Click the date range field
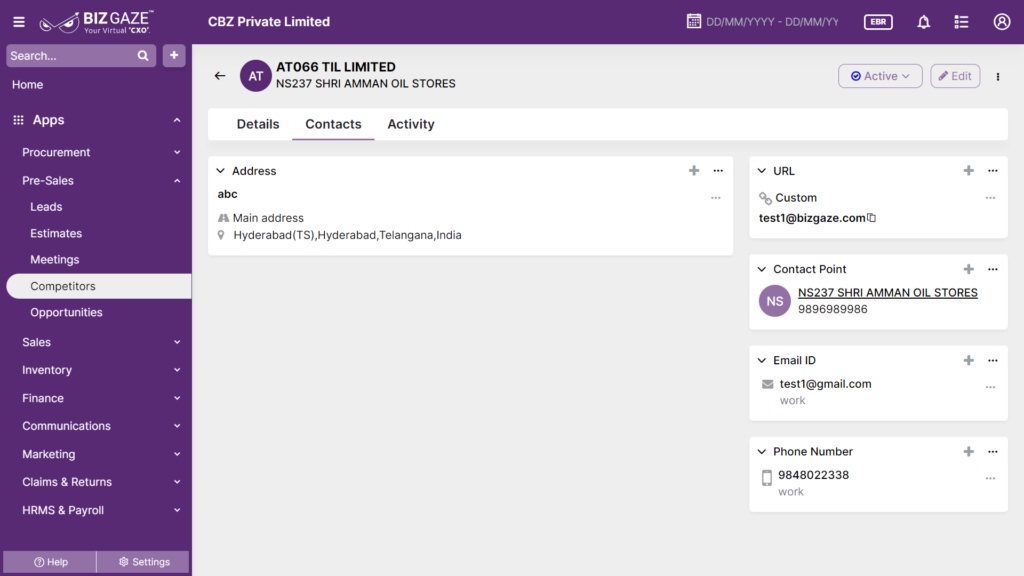Image resolution: width=1024 pixels, height=576 pixels. [772, 22]
